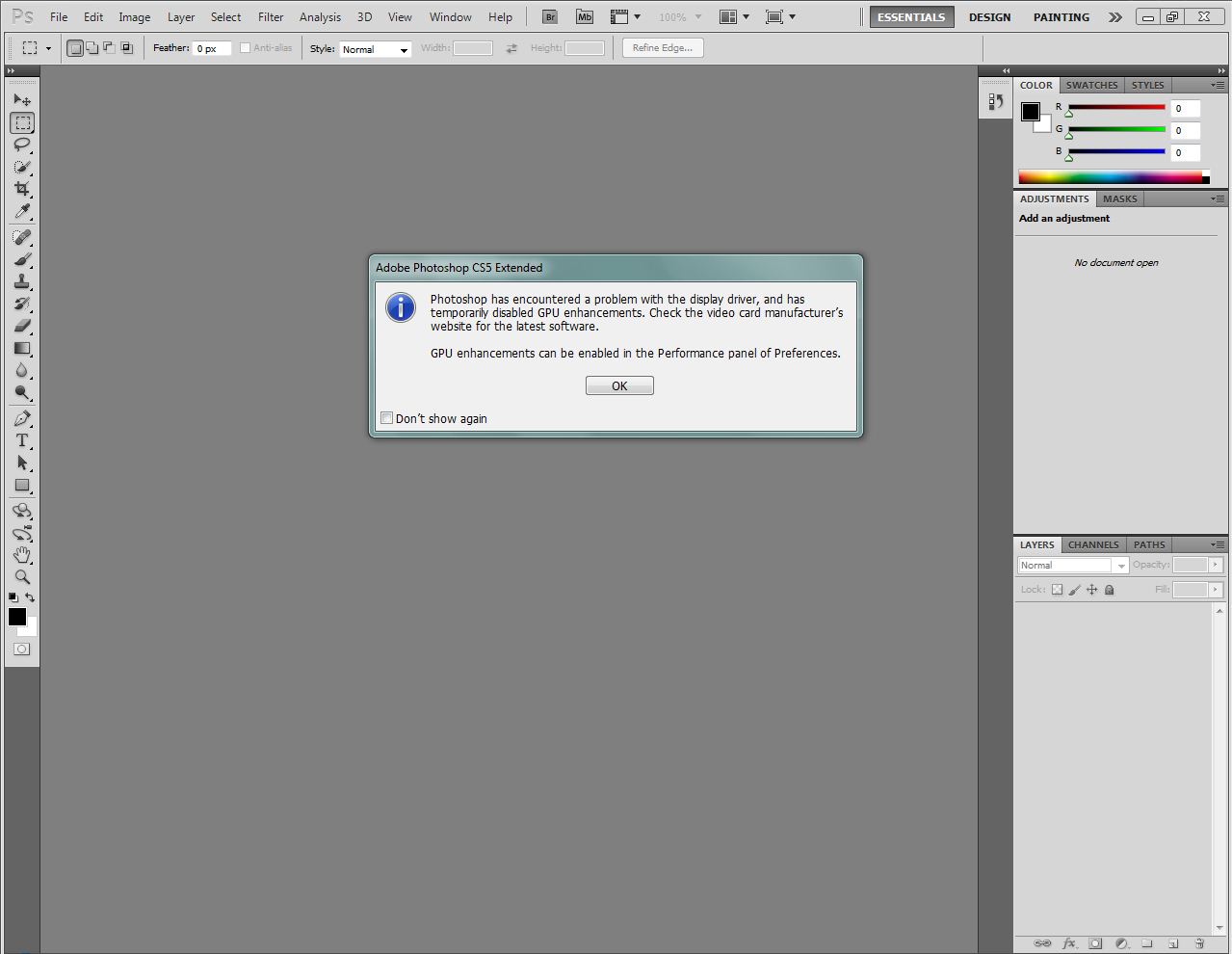
Task: Choose the Add to selection mode button
Action: (92, 48)
